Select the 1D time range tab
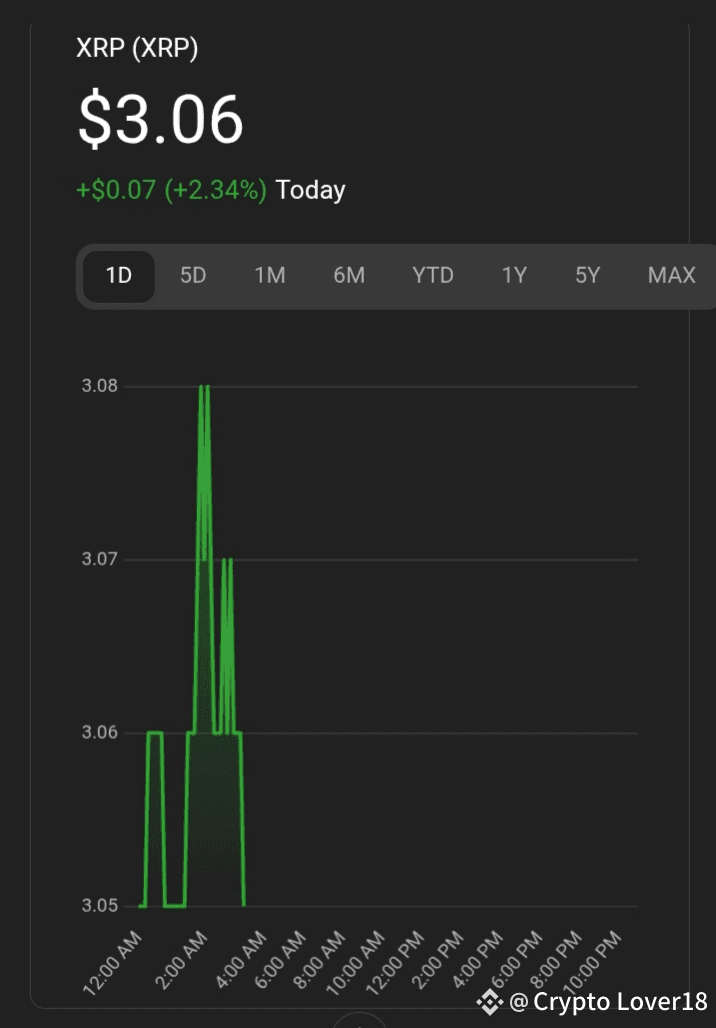716x1028 pixels. [119, 275]
